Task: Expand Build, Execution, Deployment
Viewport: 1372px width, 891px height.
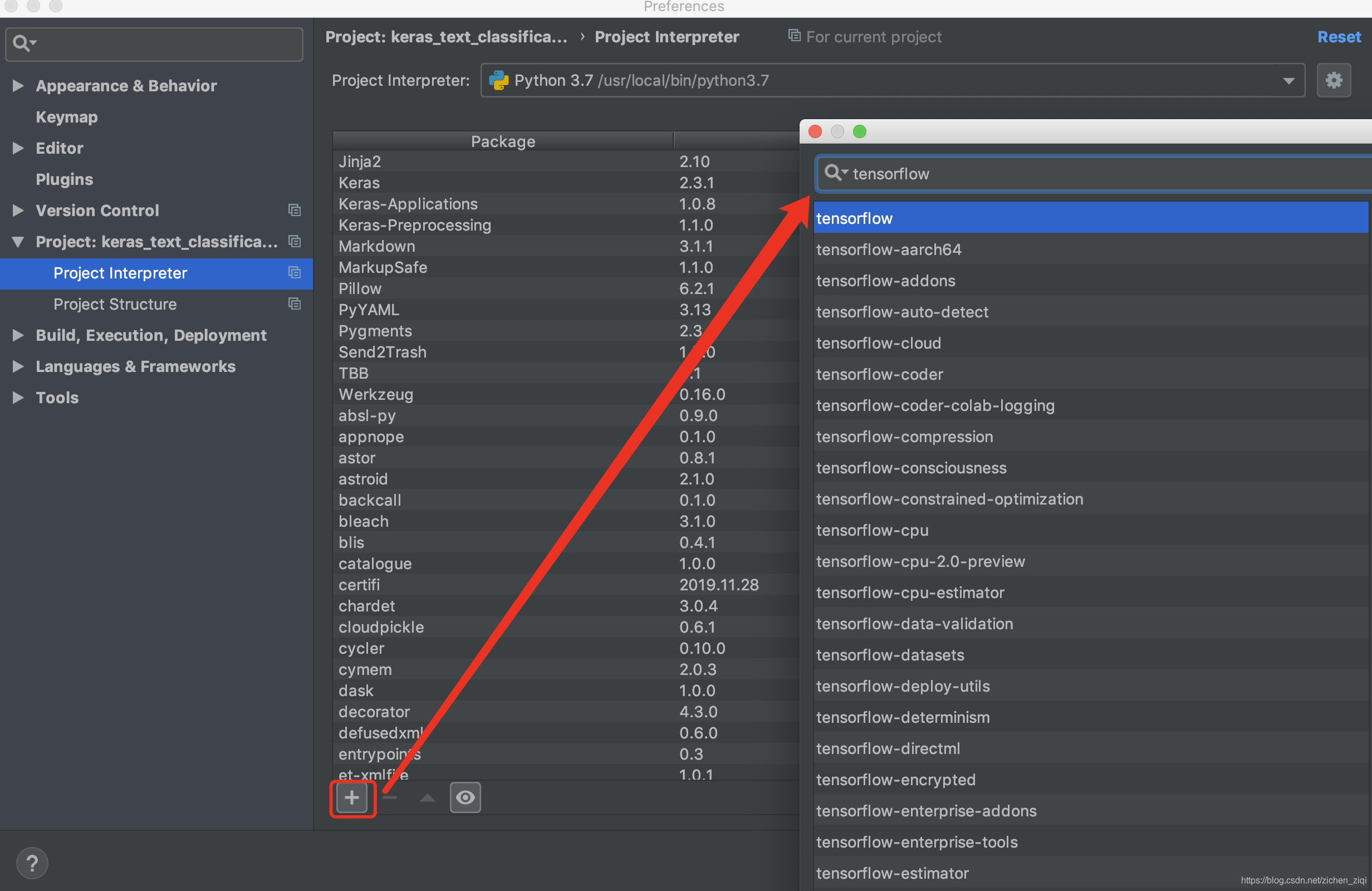Action: pos(18,335)
